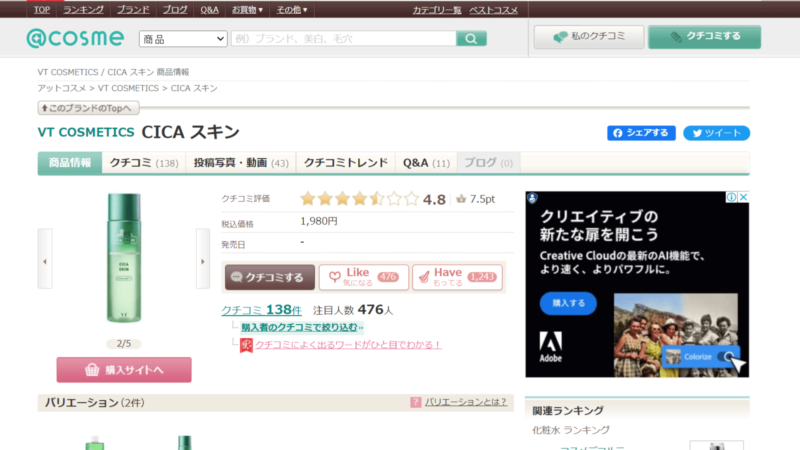
Task: Show the previous product image
Action: coord(45,259)
